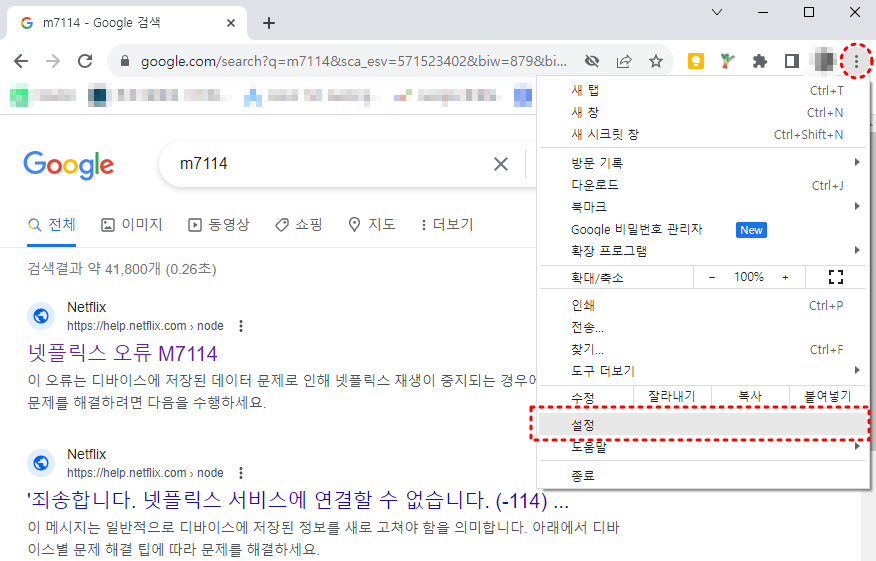Select 전송... in the menu
Screen dimensions: 876x561
click(705, 327)
